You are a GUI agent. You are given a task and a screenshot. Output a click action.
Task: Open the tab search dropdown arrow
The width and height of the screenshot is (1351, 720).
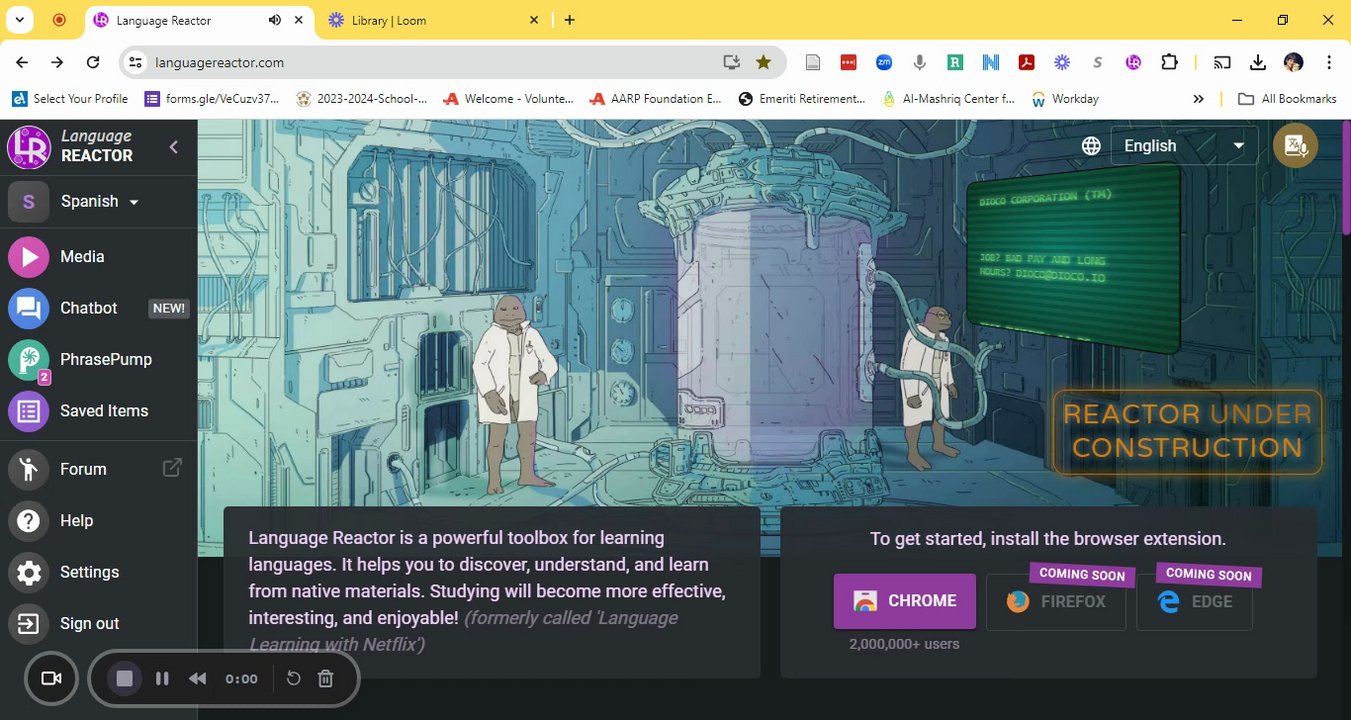(x=19, y=20)
